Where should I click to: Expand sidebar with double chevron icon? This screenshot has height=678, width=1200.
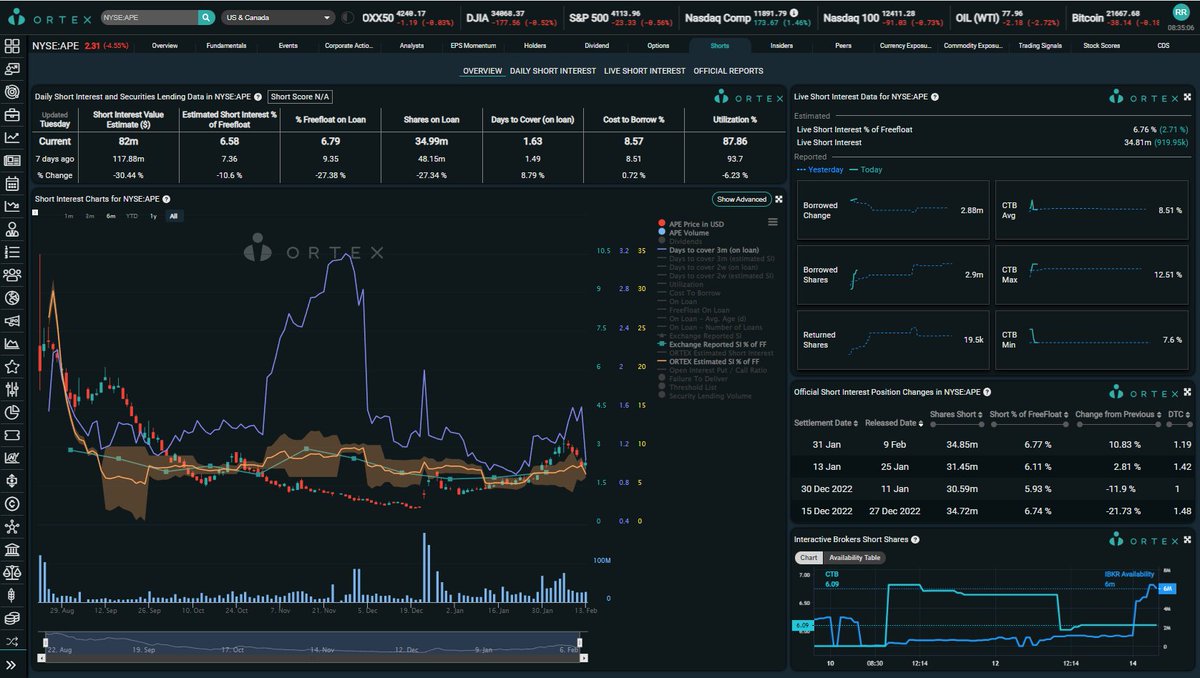tap(12, 665)
